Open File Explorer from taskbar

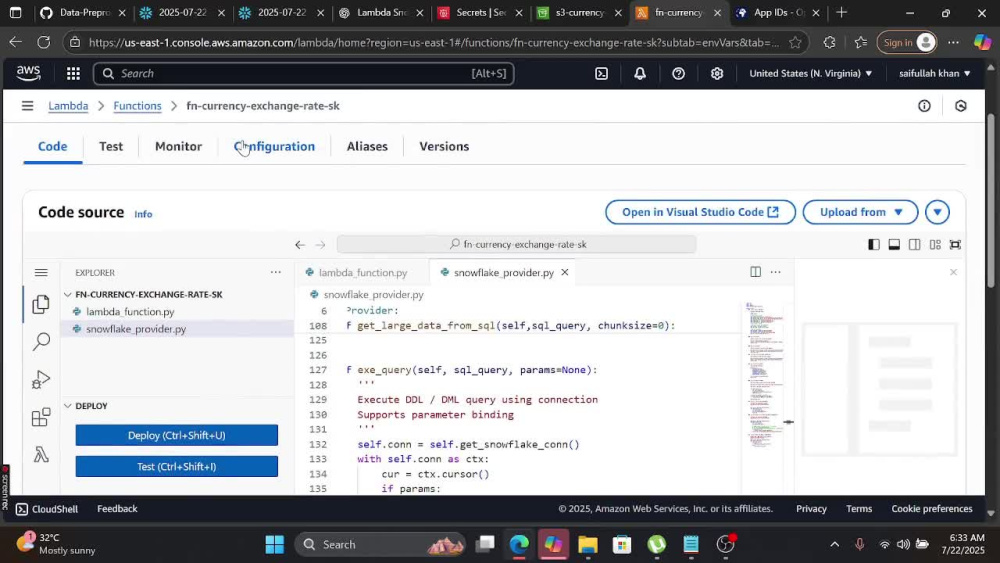click(x=587, y=545)
